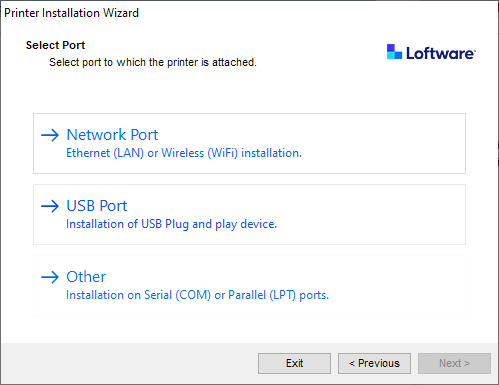
Task: Select the Network Port heading
Action: click(112, 135)
